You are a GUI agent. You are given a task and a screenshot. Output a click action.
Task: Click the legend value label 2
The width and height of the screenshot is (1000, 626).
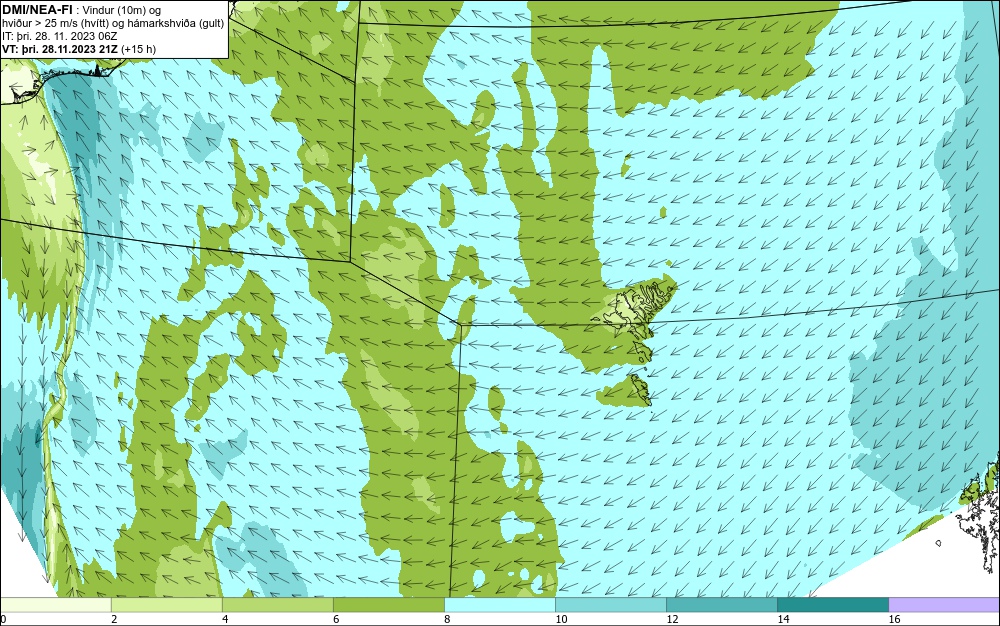tap(114, 619)
